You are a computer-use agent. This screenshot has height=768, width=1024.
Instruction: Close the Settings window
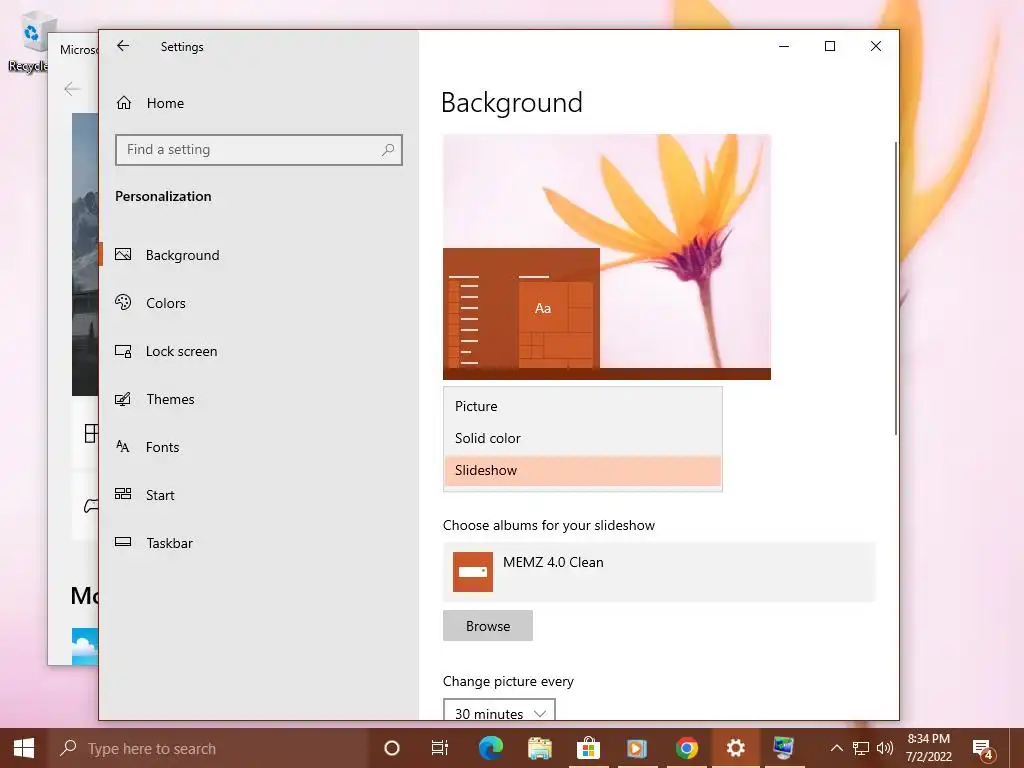pyautogui.click(x=876, y=46)
